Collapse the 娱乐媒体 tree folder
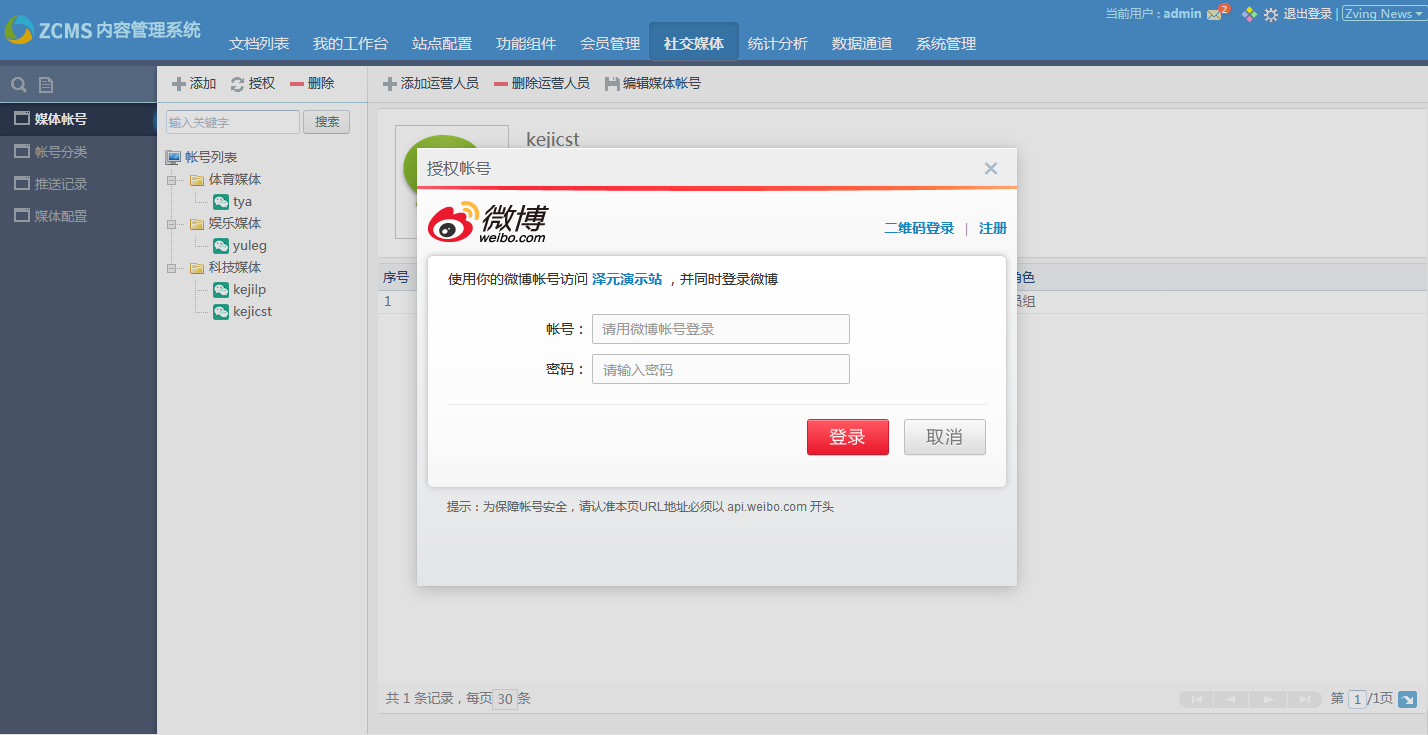Image resolution: width=1428 pixels, height=735 pixels. [x=172, y=224]
